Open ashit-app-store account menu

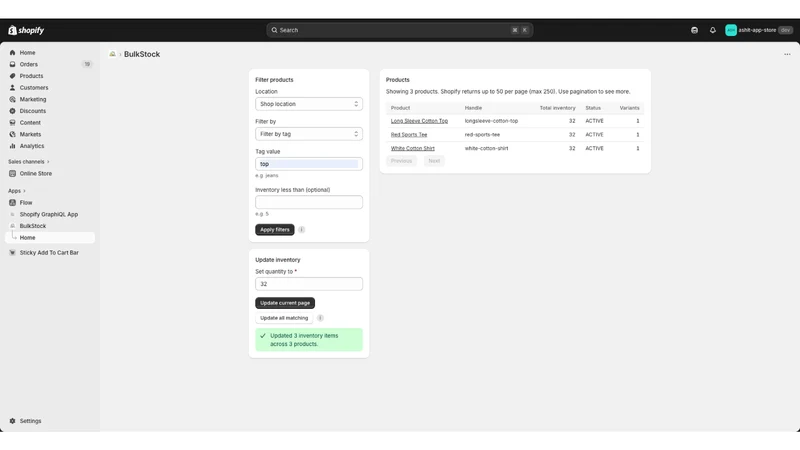tap(759, 30)
